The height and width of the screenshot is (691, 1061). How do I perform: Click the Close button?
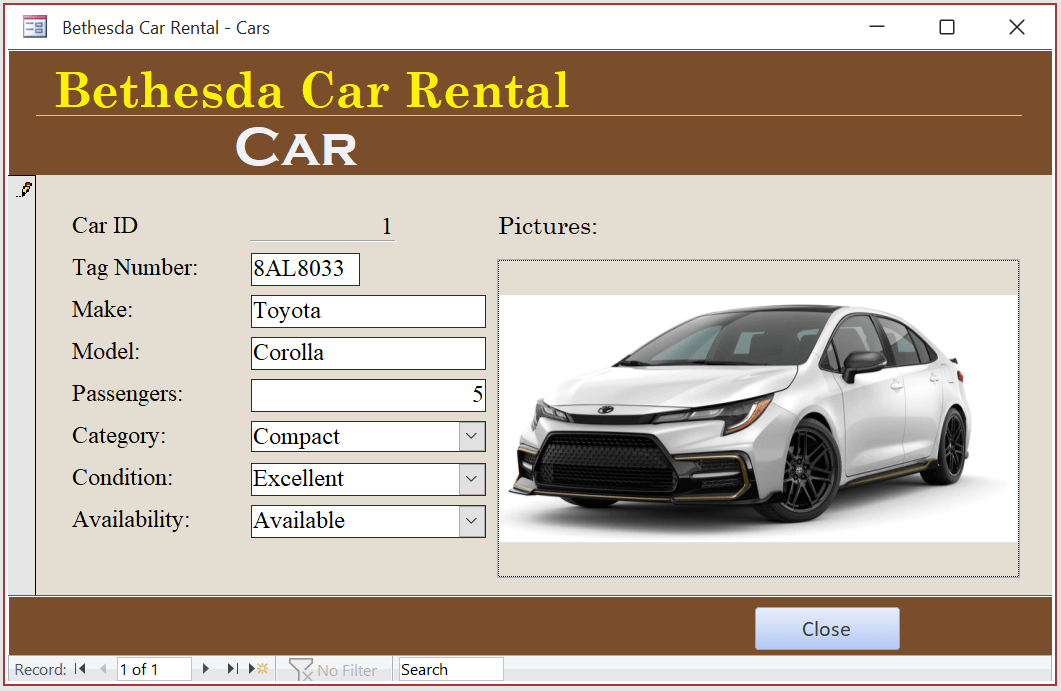point(827,629)
